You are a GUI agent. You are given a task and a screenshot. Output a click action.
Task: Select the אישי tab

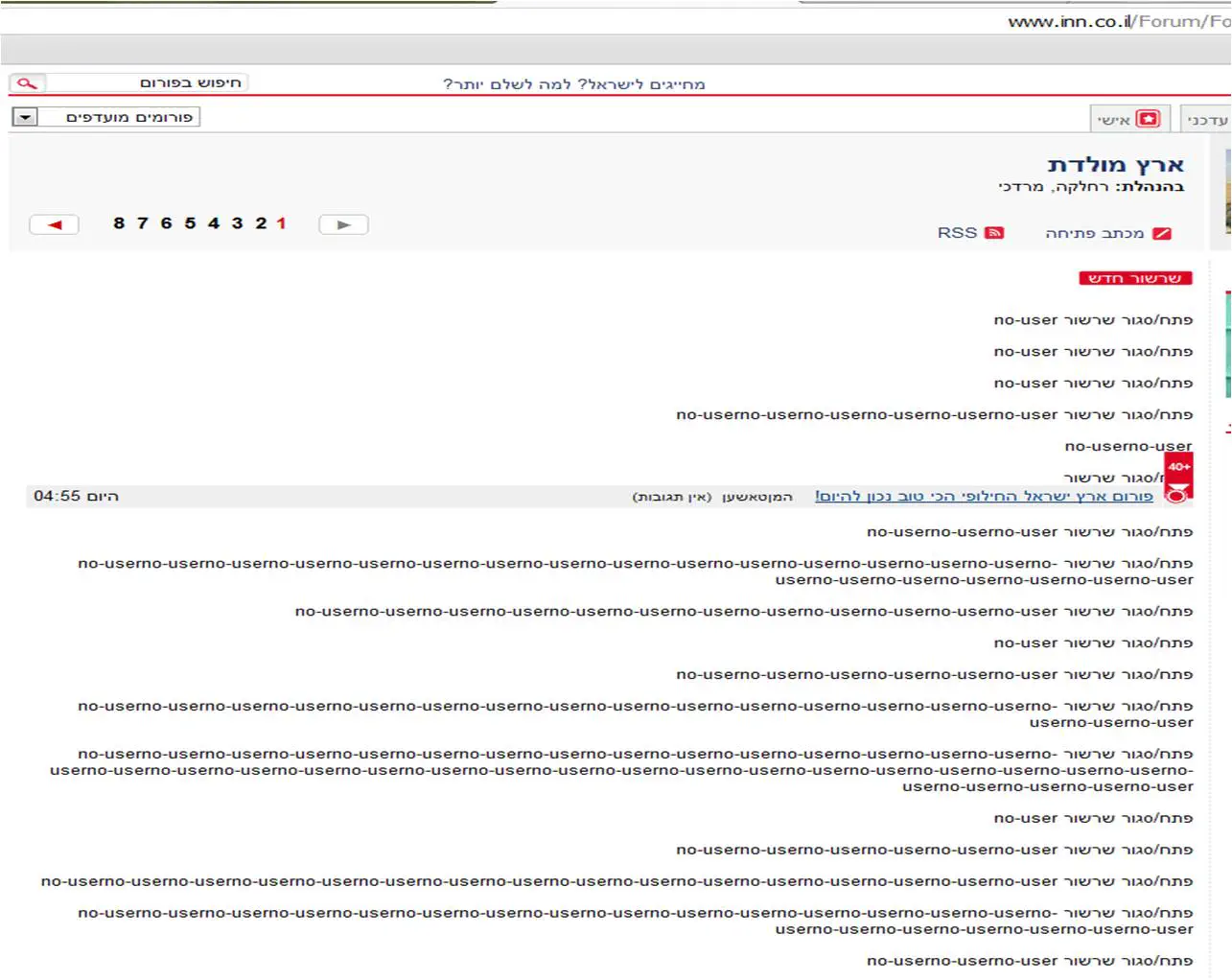[1129, 119]
